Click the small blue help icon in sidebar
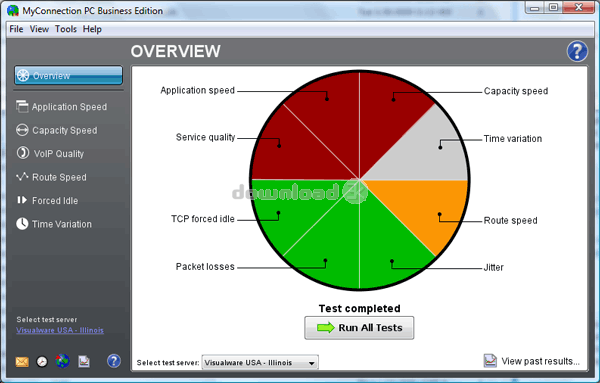Image resolution: width=600 pixels, height=383 pixels. (114, 361)
